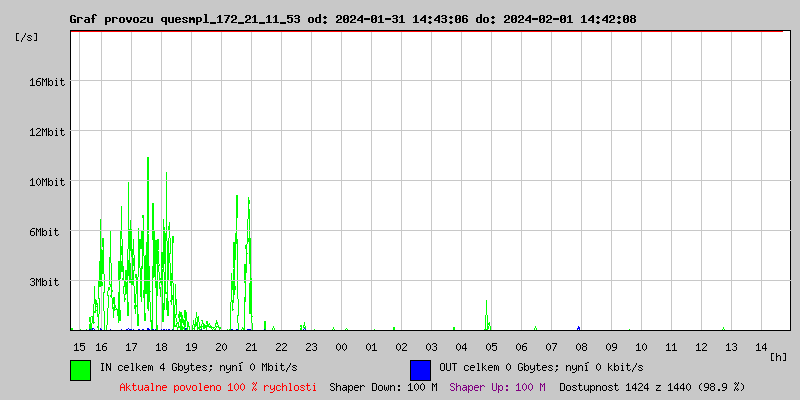The height and width of the screenshot is (400, 800).
Task: Select the 6Mbit y-axis label
Action: click(49, 232)
